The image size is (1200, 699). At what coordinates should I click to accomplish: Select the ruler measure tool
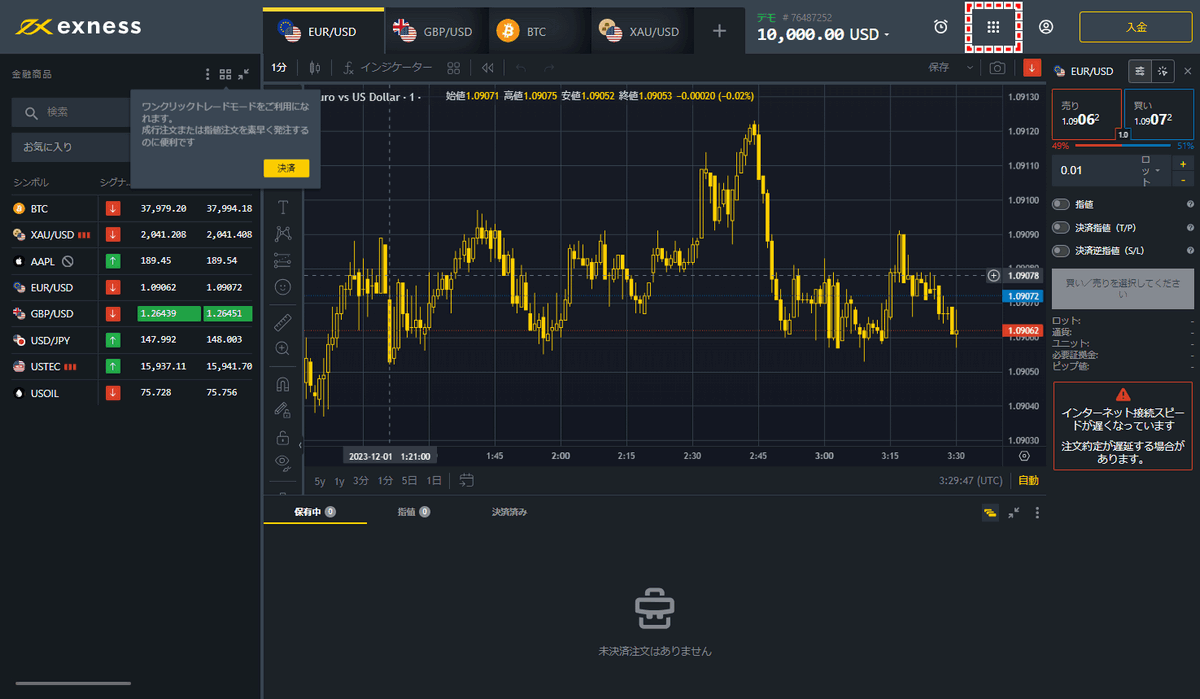pos(283,322)
